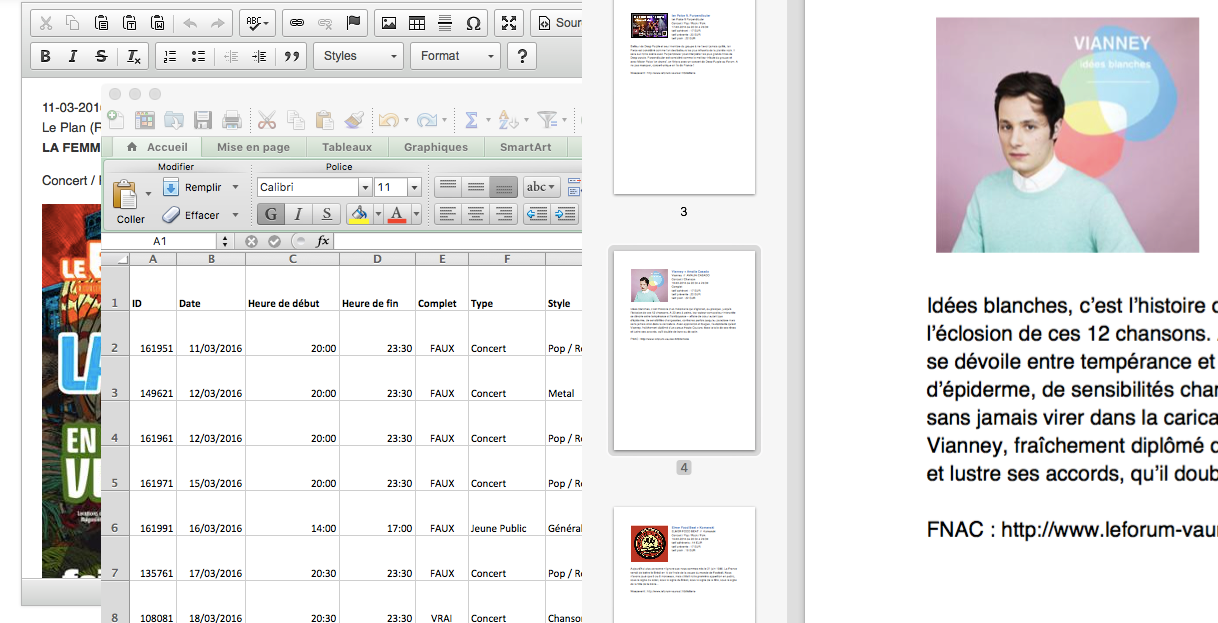
Task: Remove formatting in the web editor
Action: [x=133, y=56]
